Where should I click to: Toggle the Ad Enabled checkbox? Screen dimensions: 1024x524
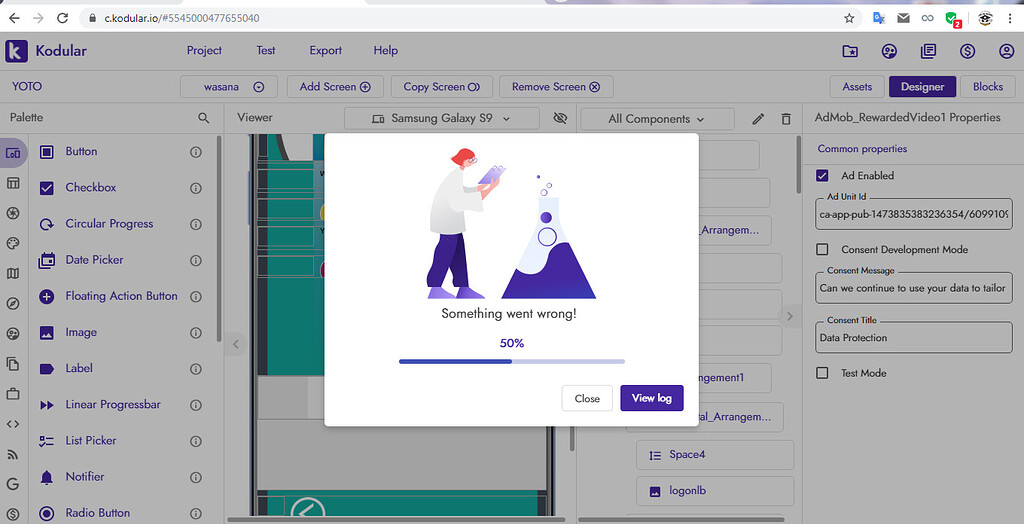point(822,176)
